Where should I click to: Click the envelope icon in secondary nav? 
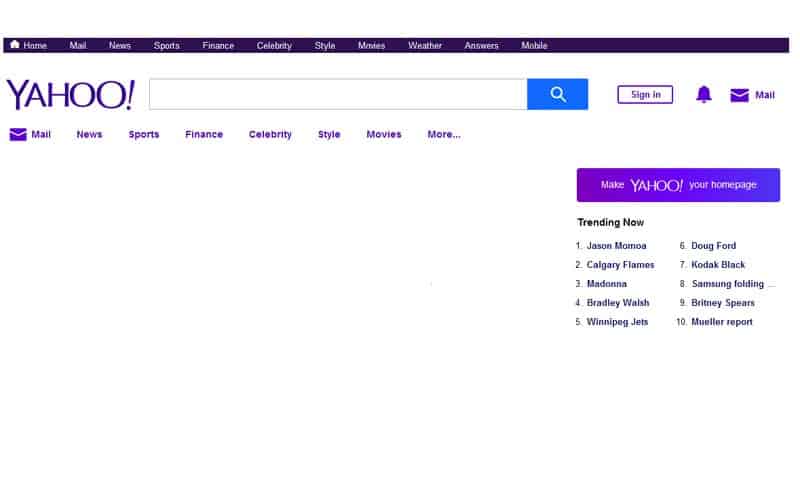click(x=18, y=134)
